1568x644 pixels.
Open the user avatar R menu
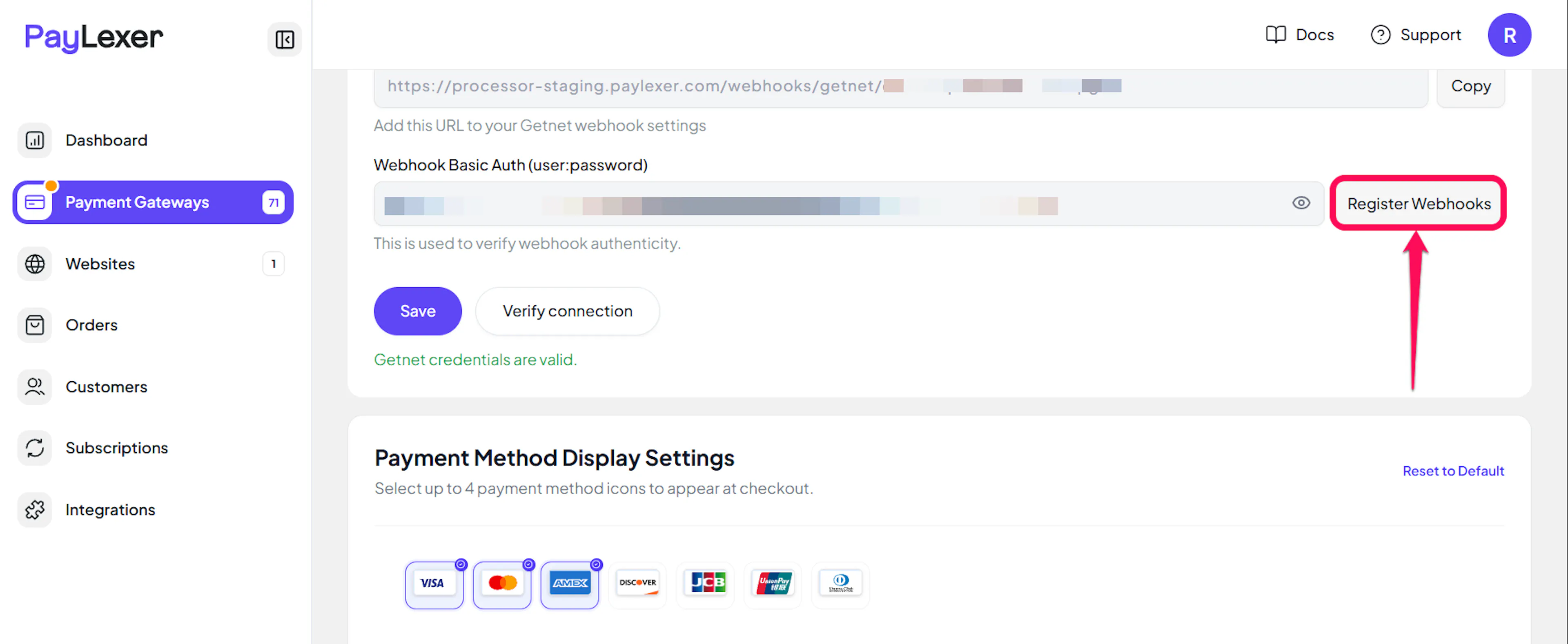click(x=1509, y=35)
